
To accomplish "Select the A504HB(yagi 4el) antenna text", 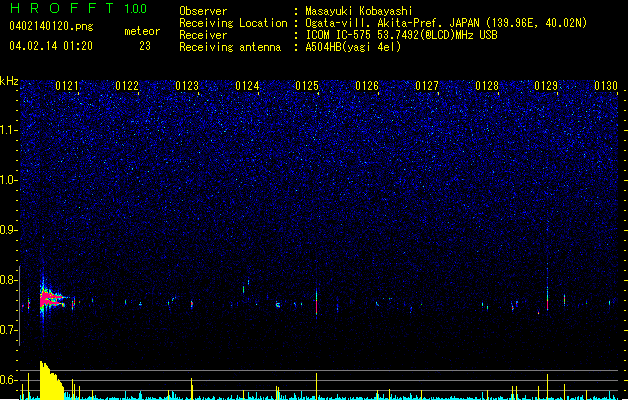I will (353, 47).
